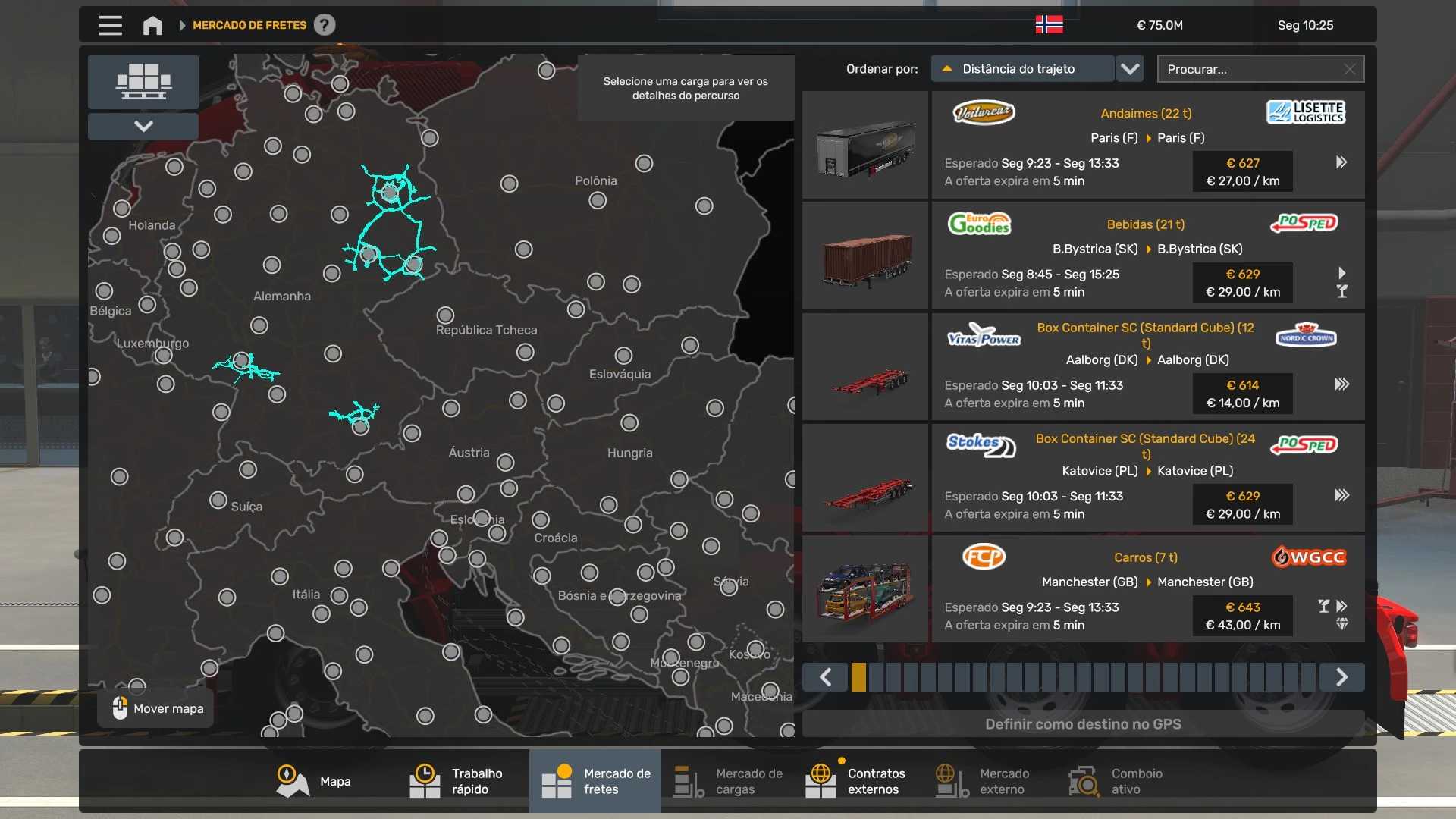Select the Carros car transporter trailer thumbnail
This screenshot has width=1456, height=819.
[864, 589]
